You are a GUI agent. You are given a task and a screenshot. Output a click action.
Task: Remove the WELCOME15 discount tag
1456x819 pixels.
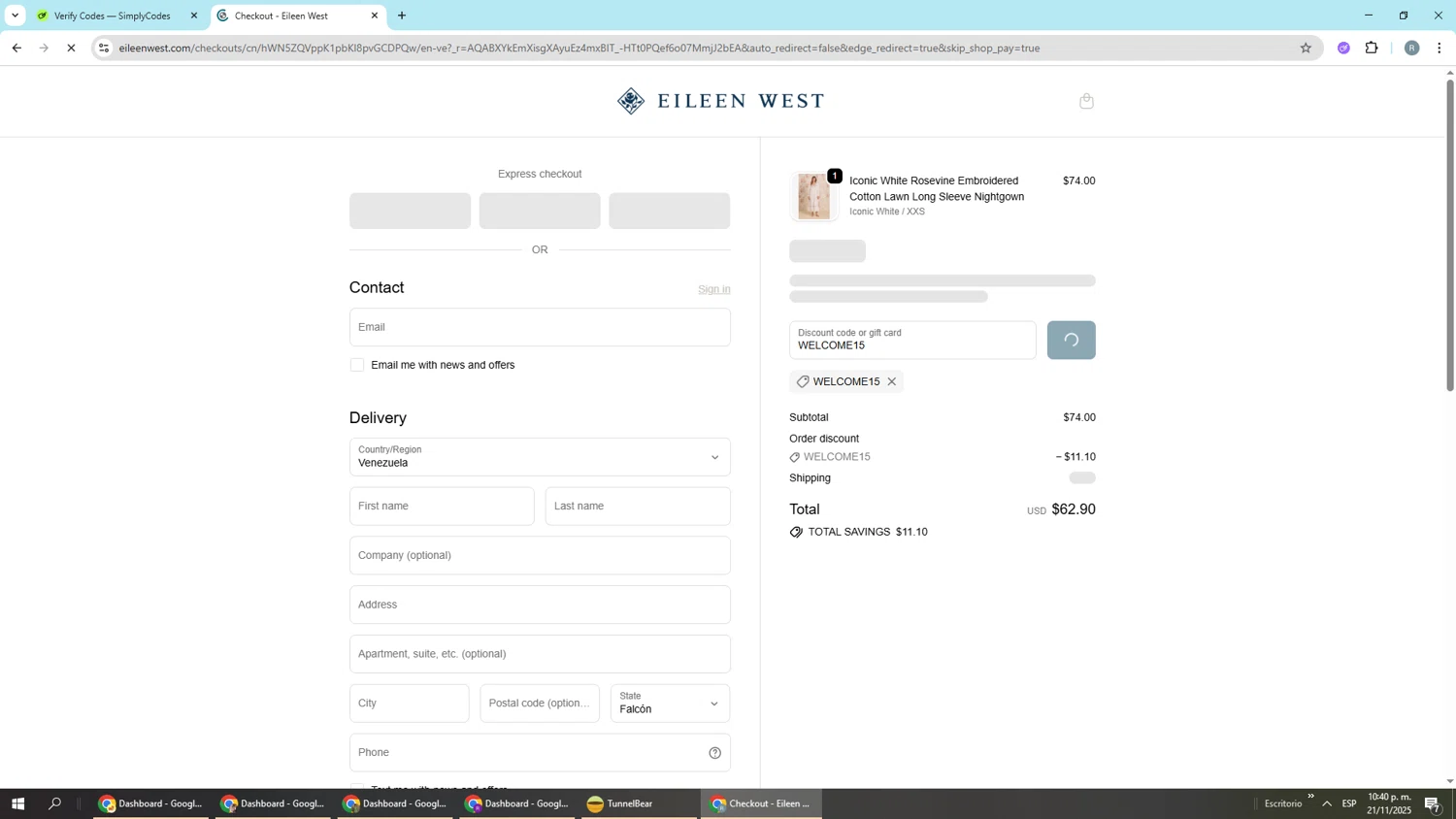pyautogui.click(x=891, y=381)
